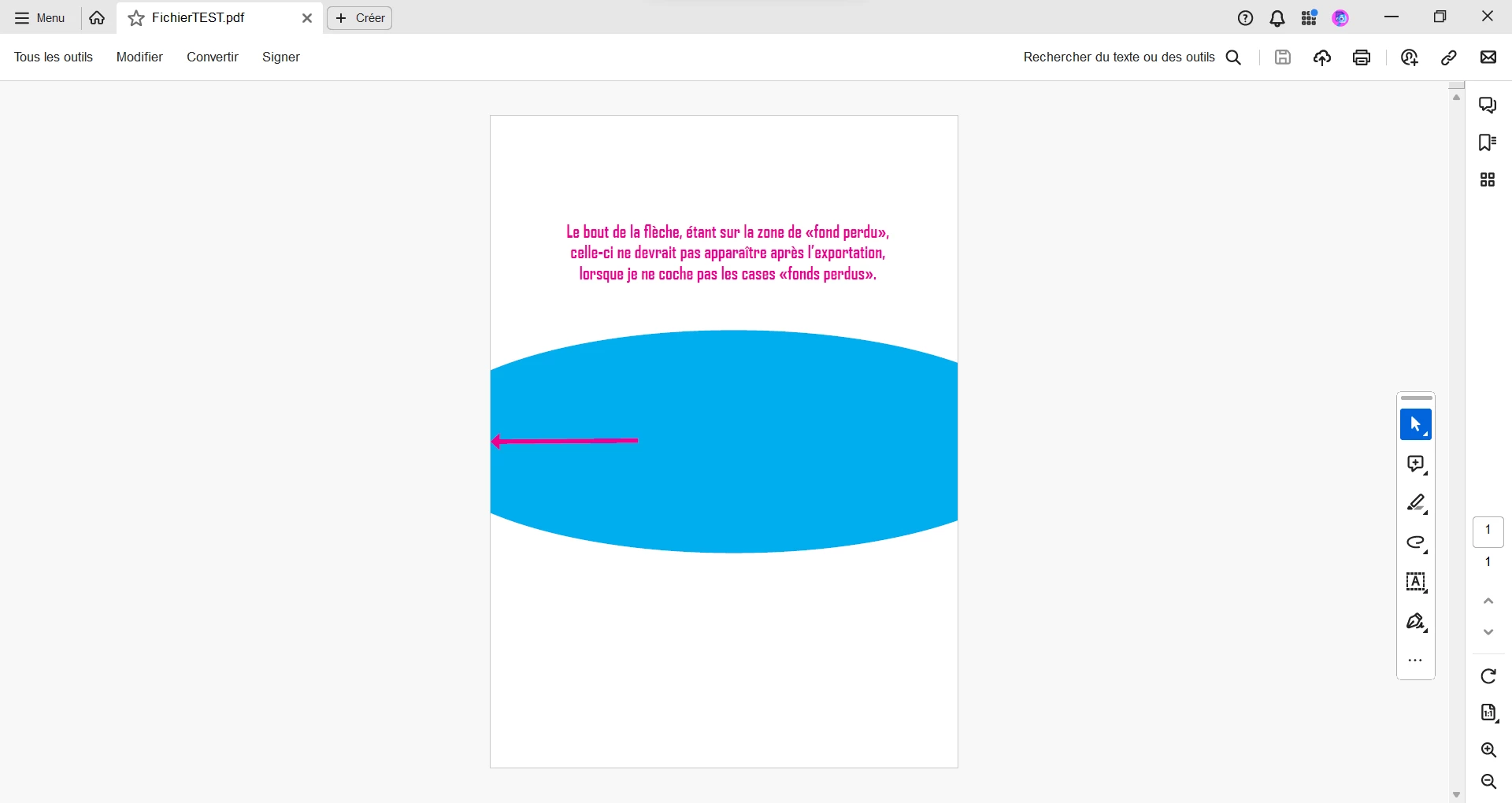Open the page display options icon

coord(1488,714)
